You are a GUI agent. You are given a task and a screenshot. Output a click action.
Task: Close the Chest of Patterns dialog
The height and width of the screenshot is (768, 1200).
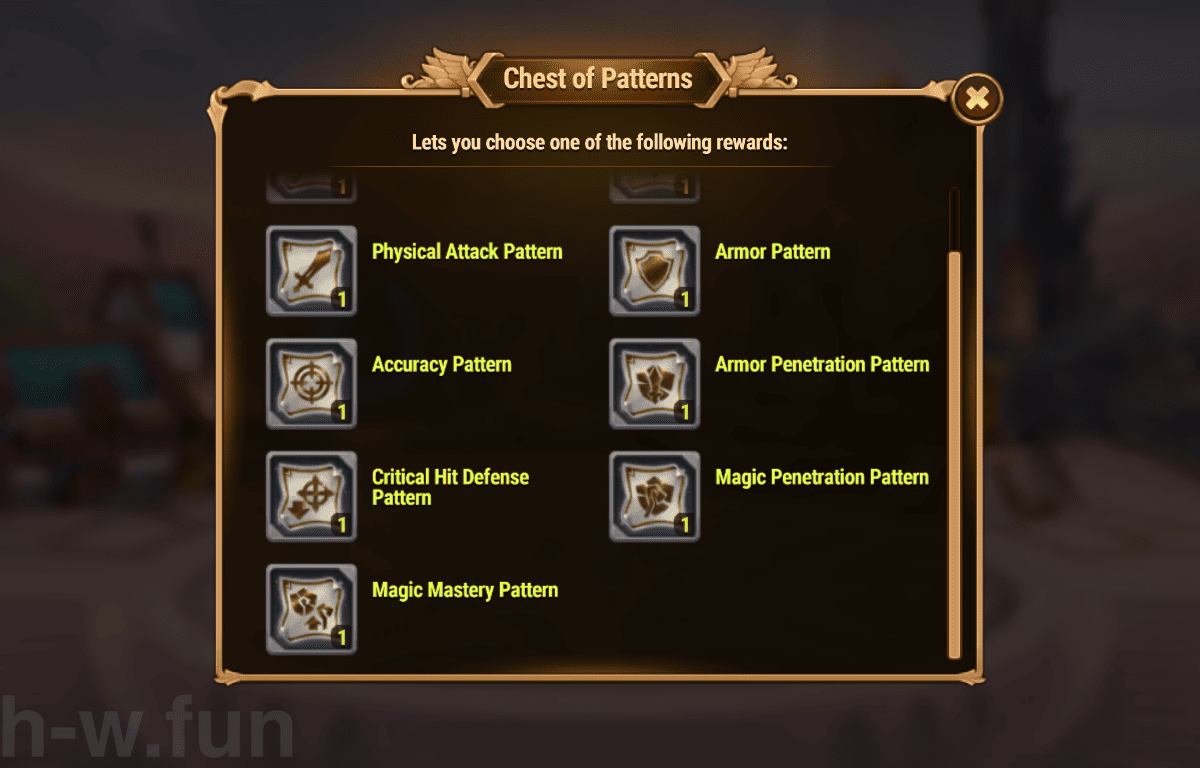coord(975,97)
